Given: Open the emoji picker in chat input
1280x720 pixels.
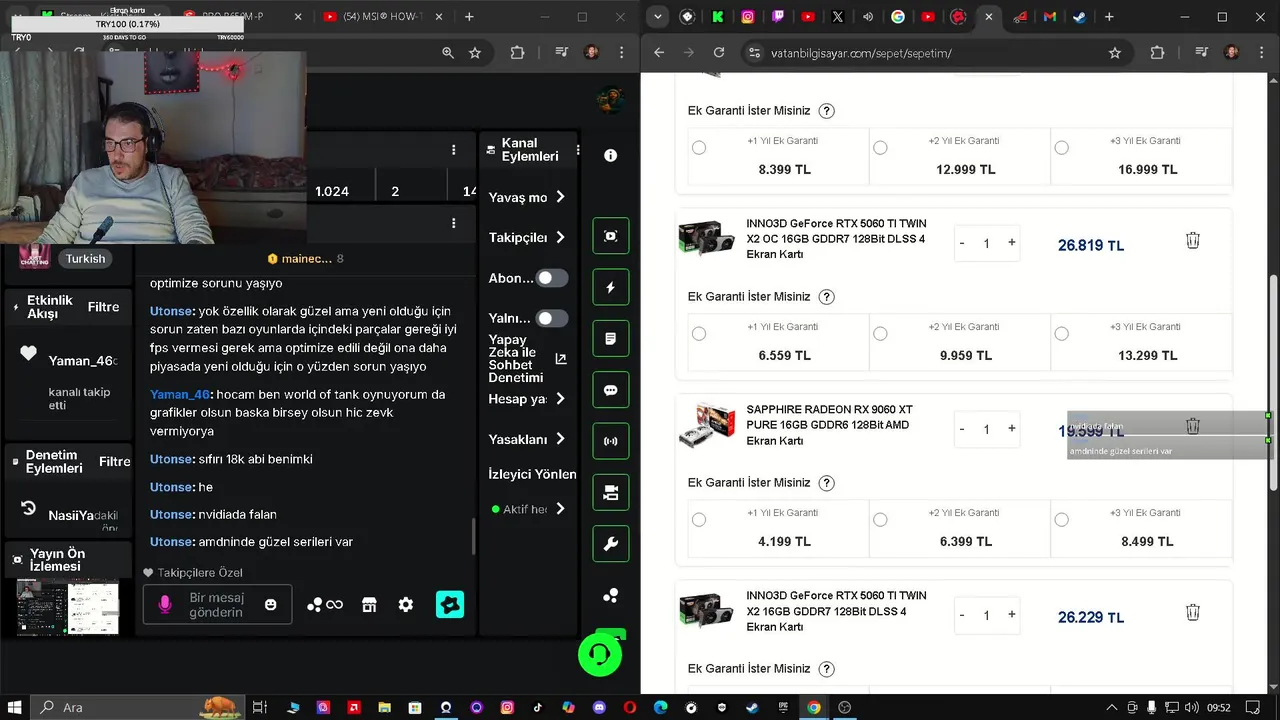Looking at the screenshot, I should [x=270, y=605].
